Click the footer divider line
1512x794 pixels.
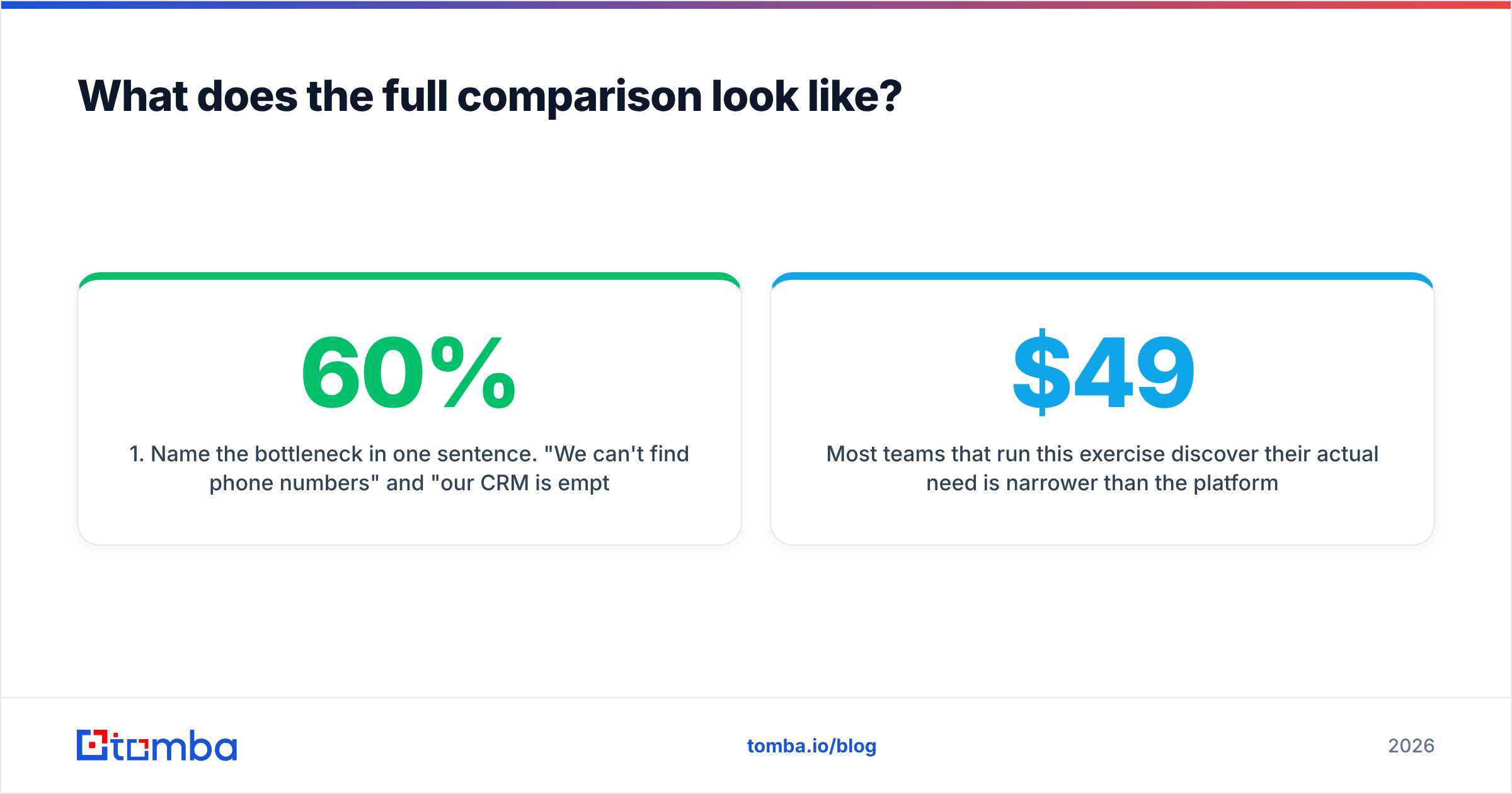pyautogui.click(x=756, y=698)
